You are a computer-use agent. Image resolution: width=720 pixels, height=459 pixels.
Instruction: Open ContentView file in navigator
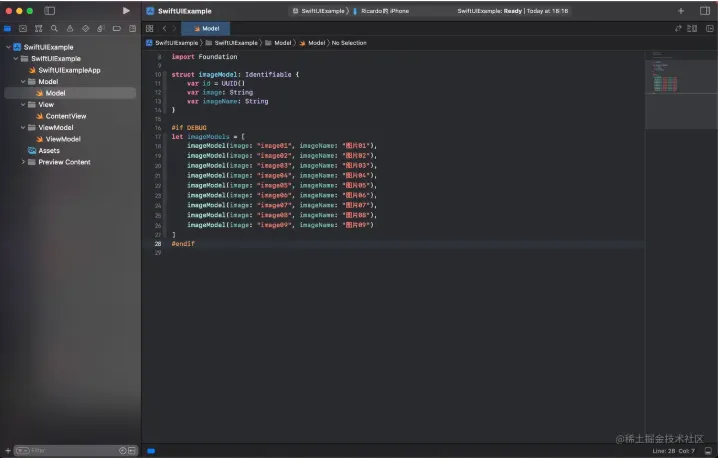[66, 116]
